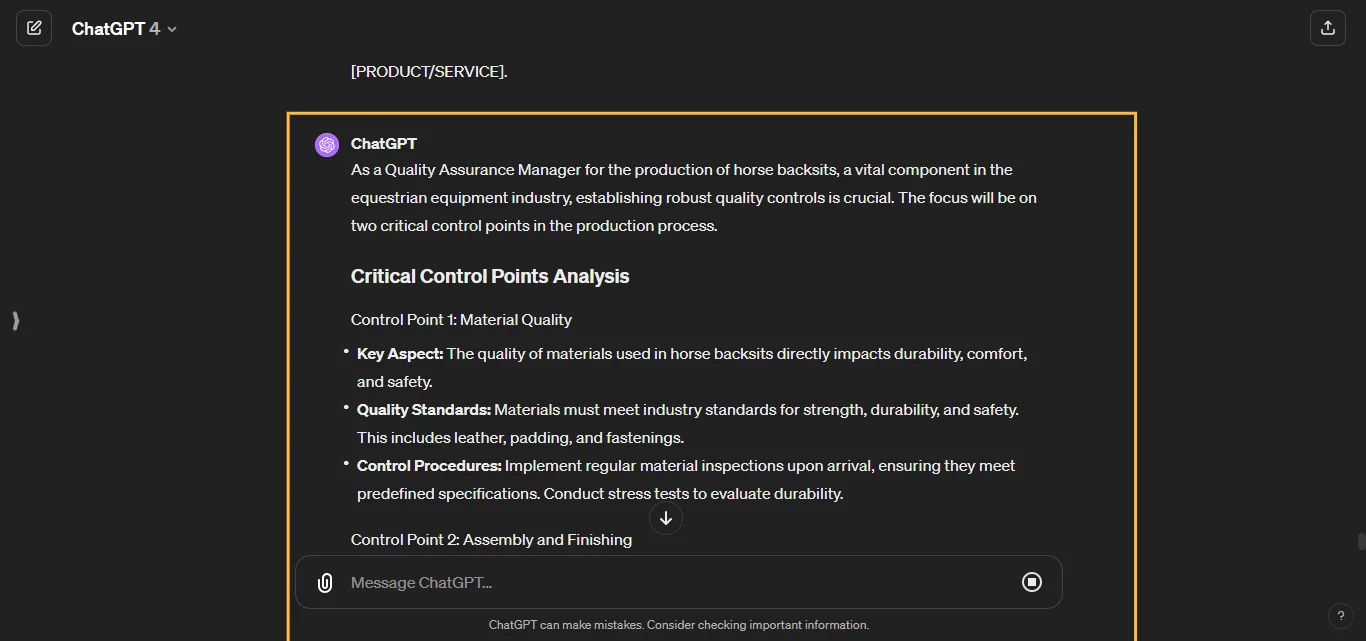1366x641 pixels.
Task: Click the paperclip attachment icon
Action: 324,582
